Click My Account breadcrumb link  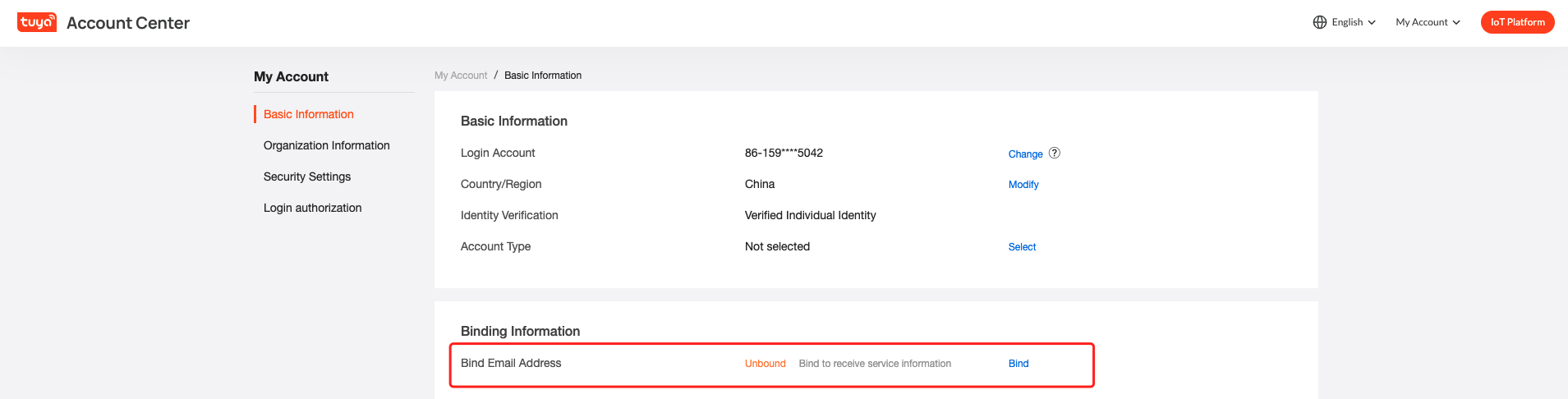point(461,76)
